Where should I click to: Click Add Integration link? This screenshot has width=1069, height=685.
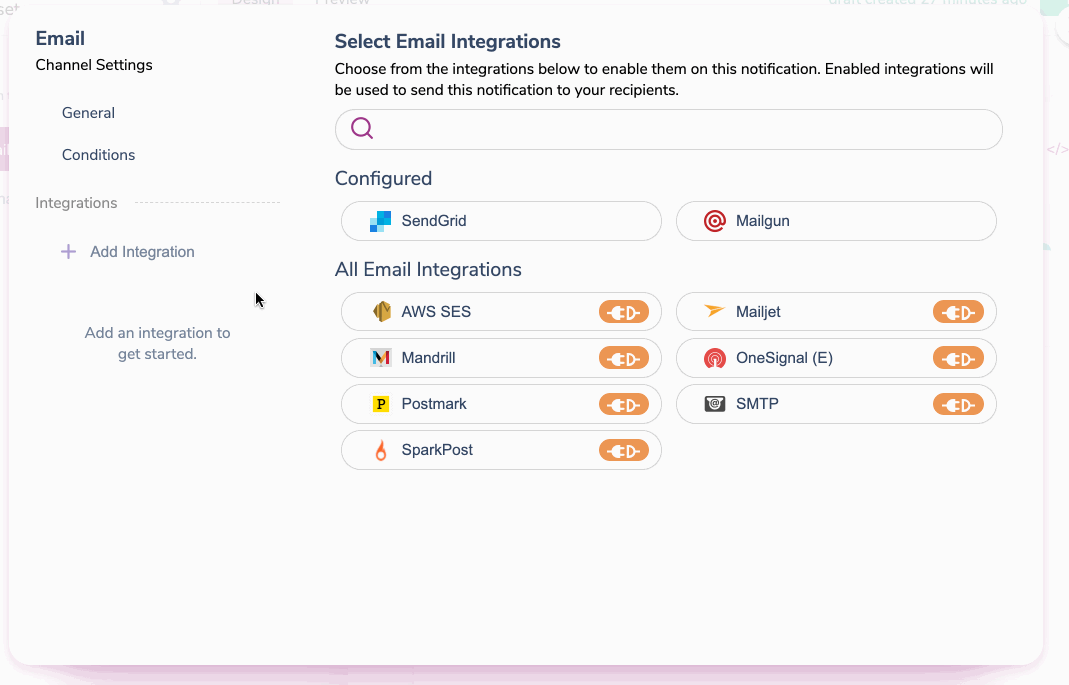(142, 252)
